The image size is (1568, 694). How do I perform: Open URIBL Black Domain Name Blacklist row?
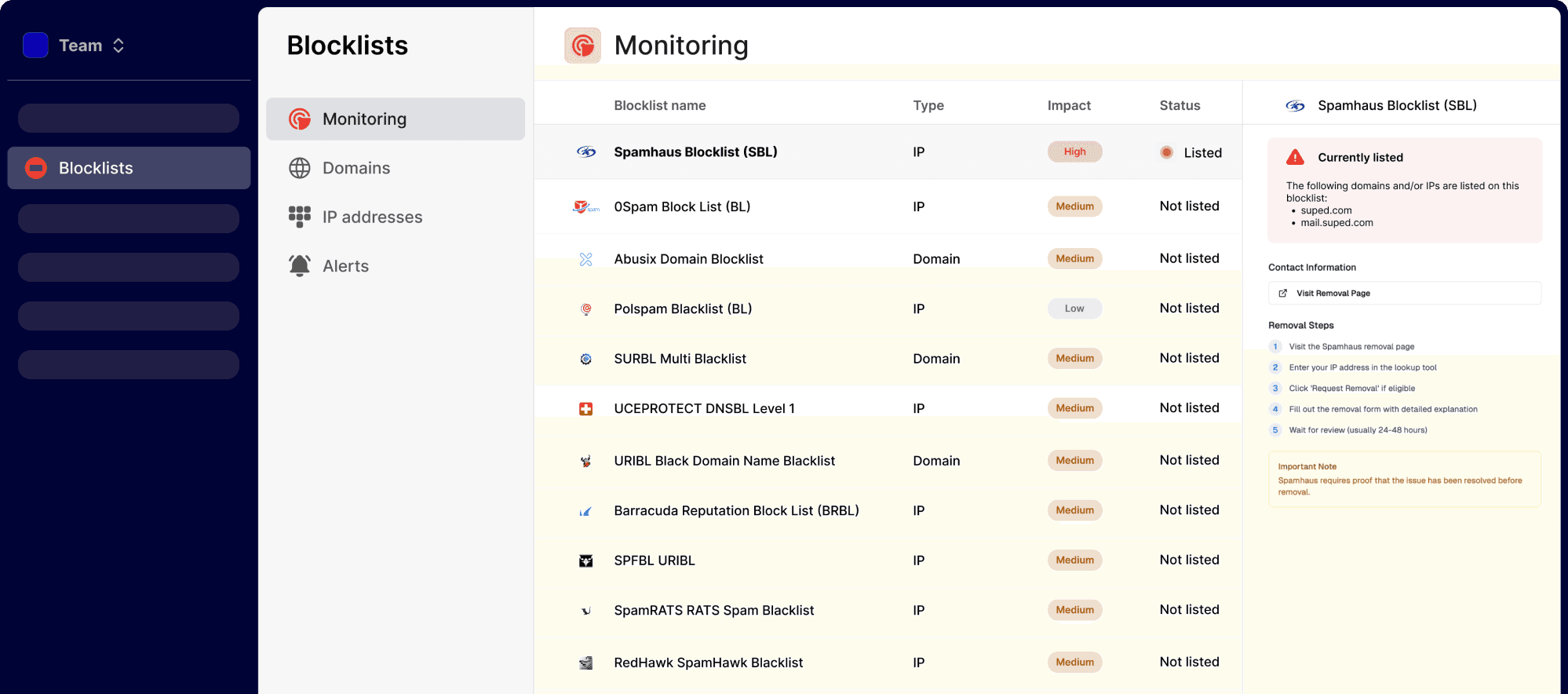coord(888,461)
